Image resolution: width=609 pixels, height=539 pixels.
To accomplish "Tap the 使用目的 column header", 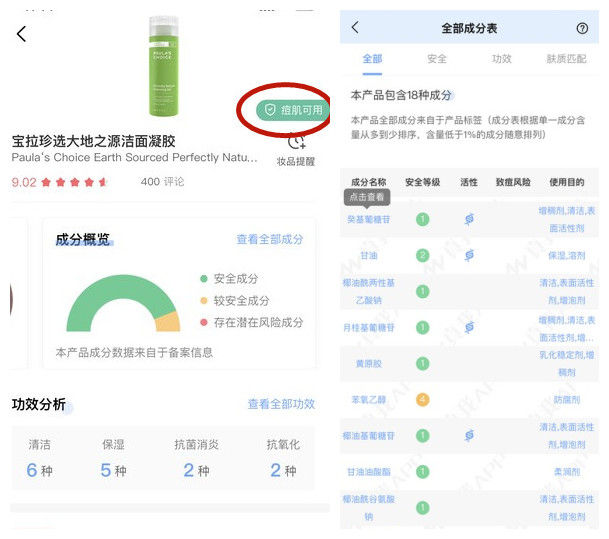I will tap(567, 182).
